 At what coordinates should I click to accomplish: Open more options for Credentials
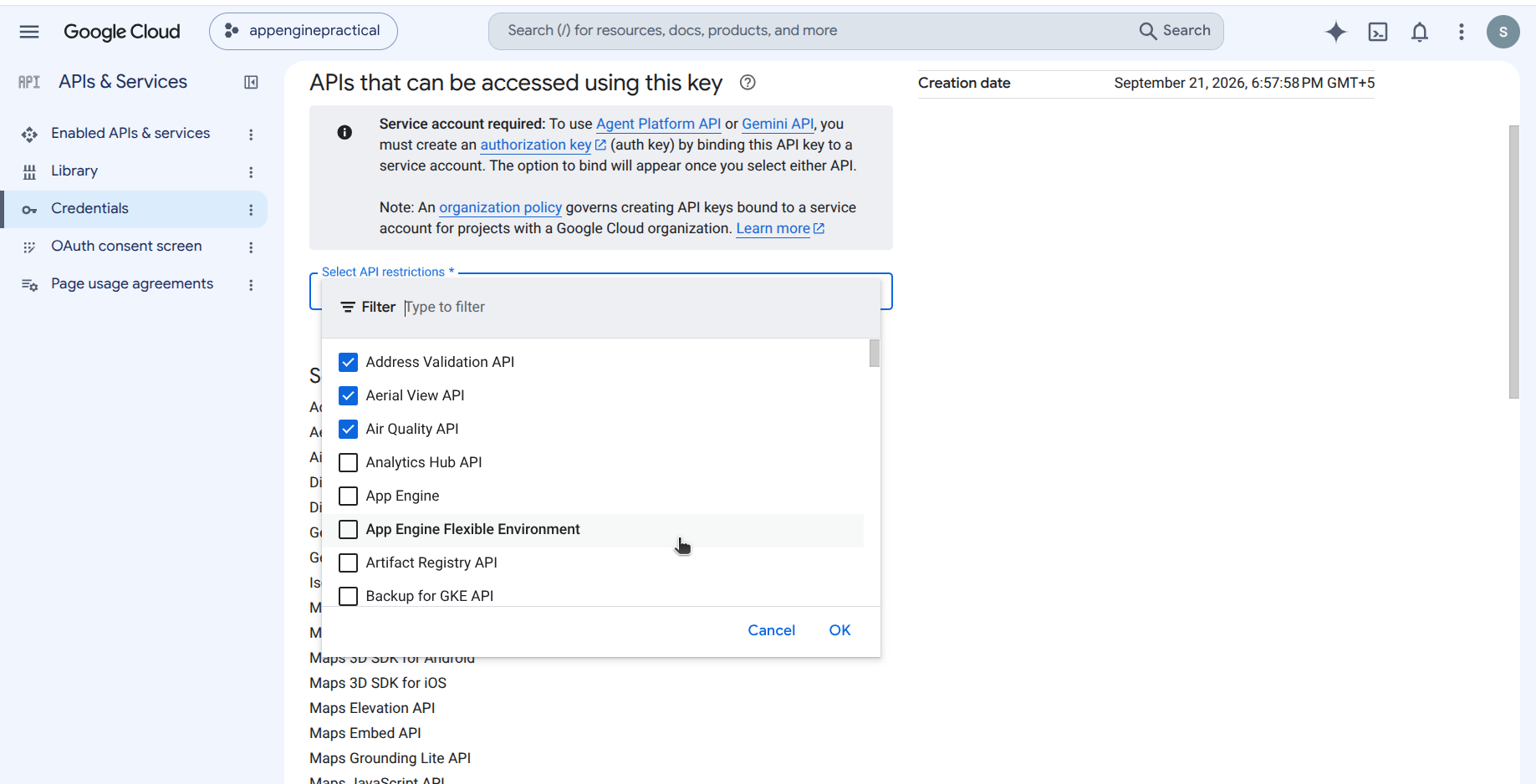pyautogui.click(x=251, y=209)
